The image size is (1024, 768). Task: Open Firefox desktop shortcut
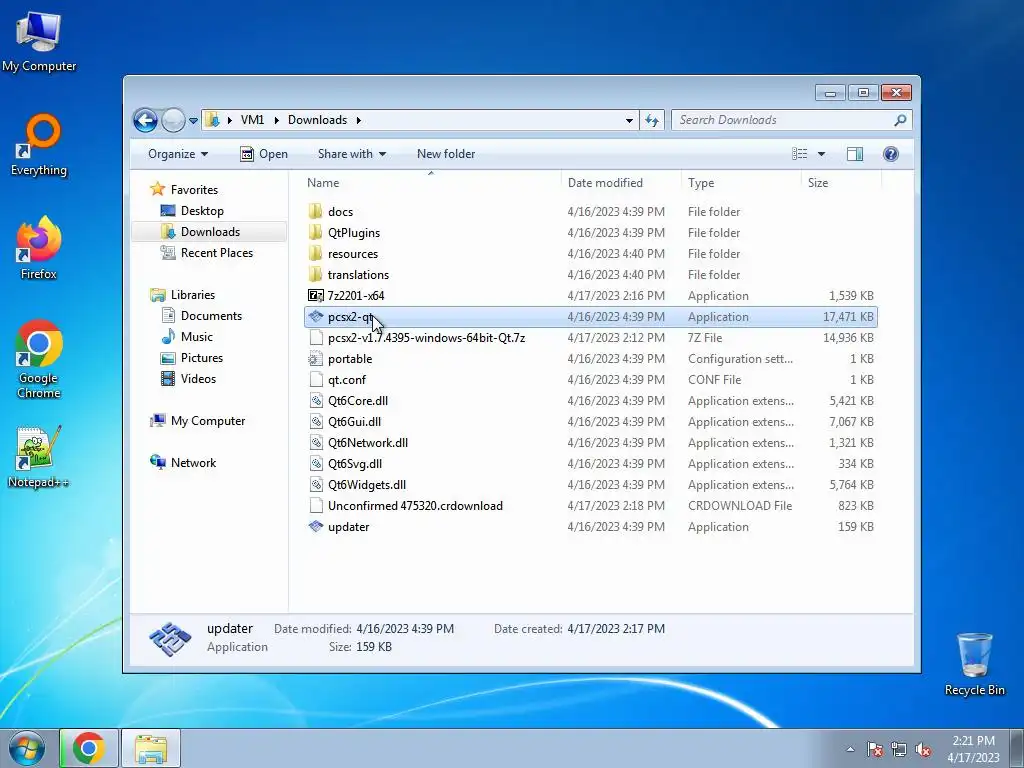pyautogui.click(x=39, y=248)
